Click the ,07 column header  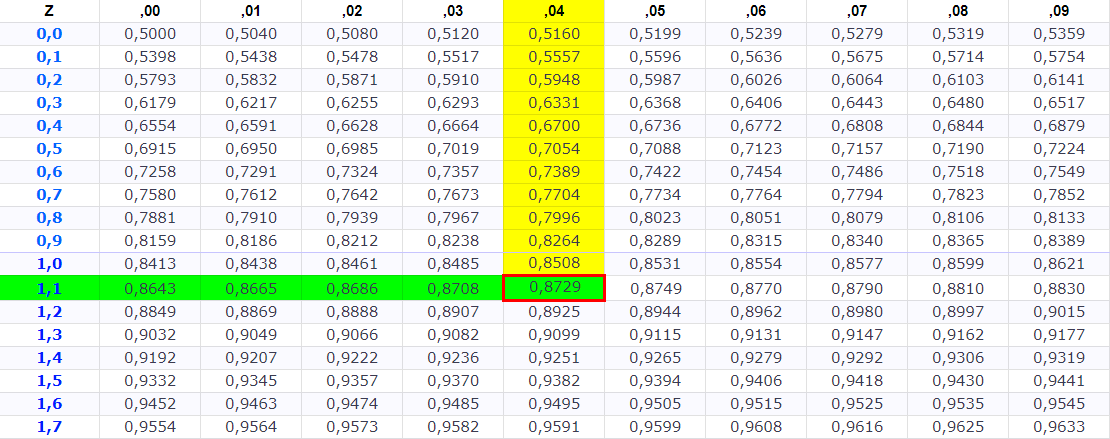(856, 12)
